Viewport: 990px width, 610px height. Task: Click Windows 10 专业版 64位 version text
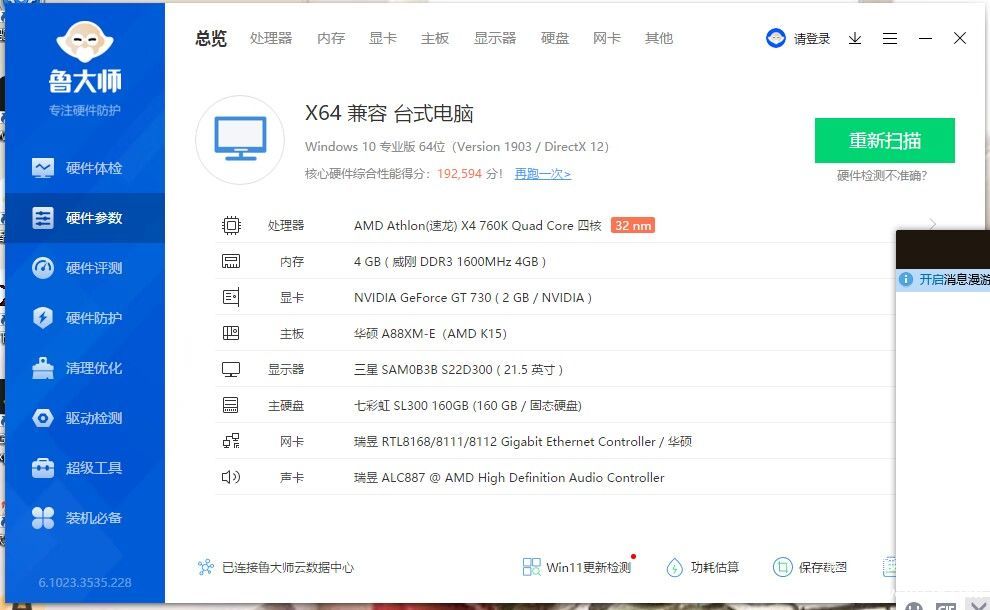click(456, 147)
